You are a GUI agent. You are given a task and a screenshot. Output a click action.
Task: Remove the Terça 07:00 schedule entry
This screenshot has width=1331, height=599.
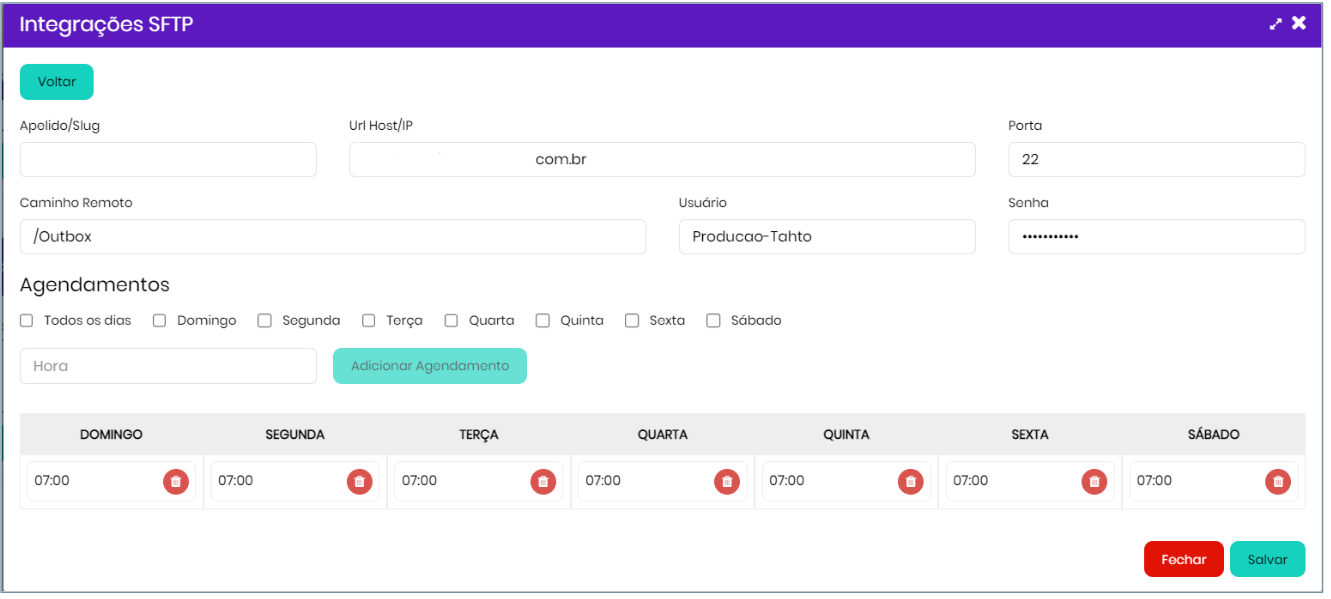tap(543, 481)
